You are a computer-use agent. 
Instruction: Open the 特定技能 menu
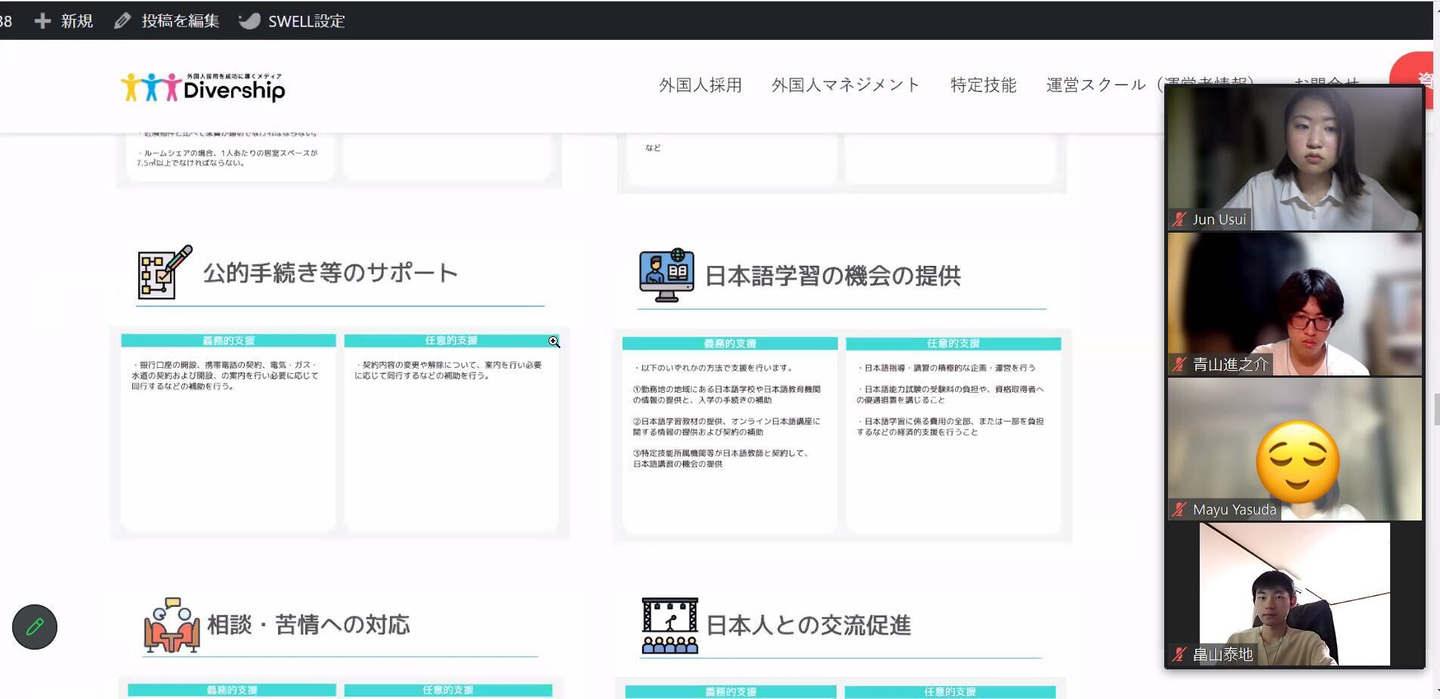983,85
